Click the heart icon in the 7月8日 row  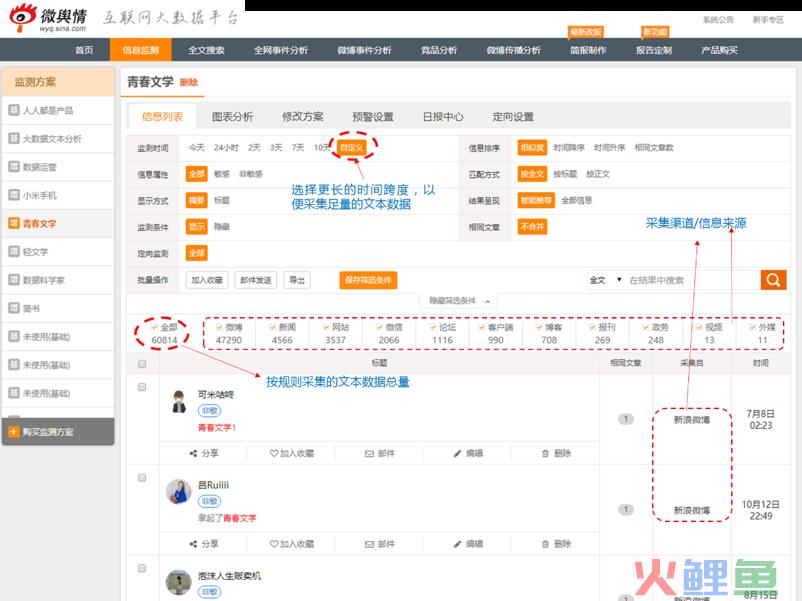[x=274, y=453]
